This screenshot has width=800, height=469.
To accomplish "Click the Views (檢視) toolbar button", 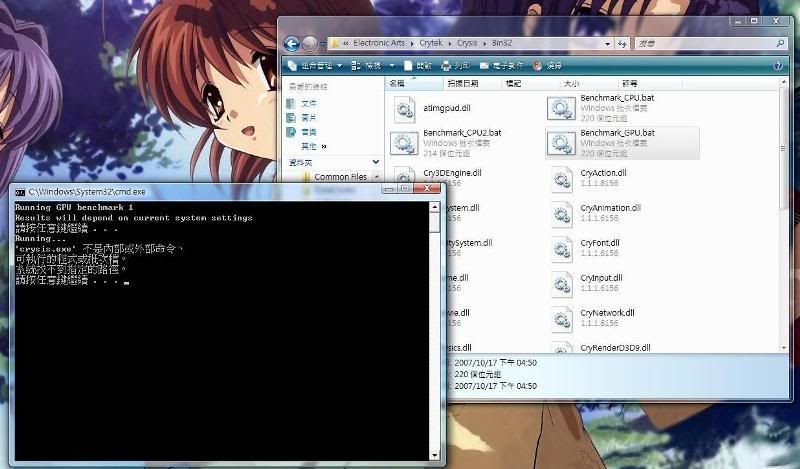I will click(x=367, y=66).
